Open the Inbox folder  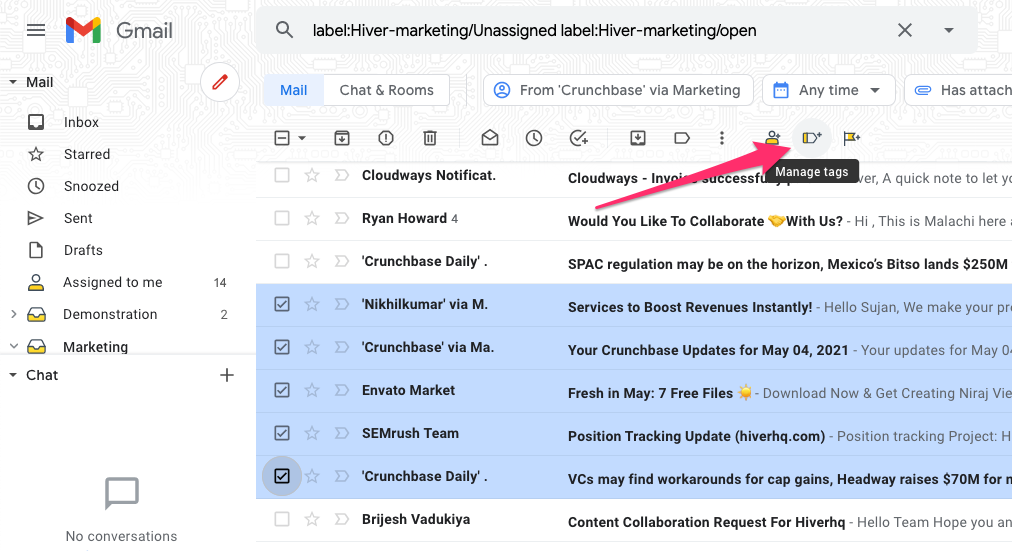click(81, 122)
